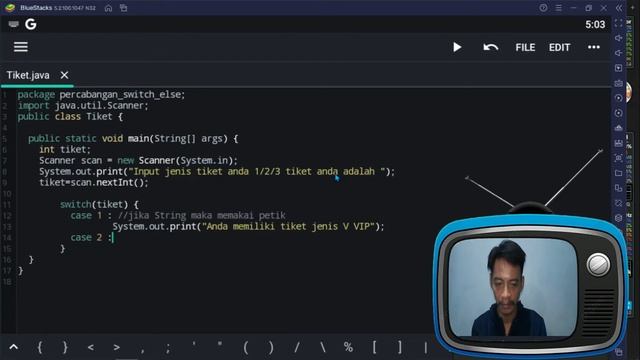
Task: Click the 'case 2 :' line
Action: 91,238
